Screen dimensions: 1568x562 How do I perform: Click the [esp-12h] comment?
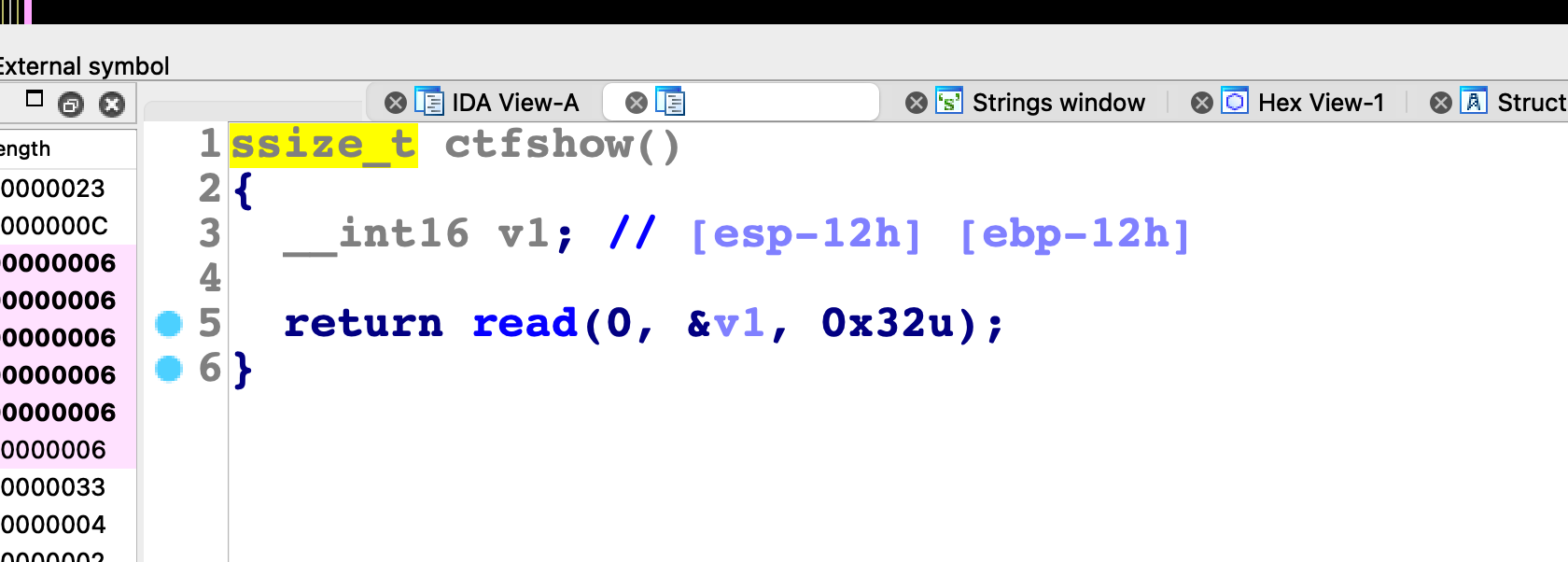point(806,234)
